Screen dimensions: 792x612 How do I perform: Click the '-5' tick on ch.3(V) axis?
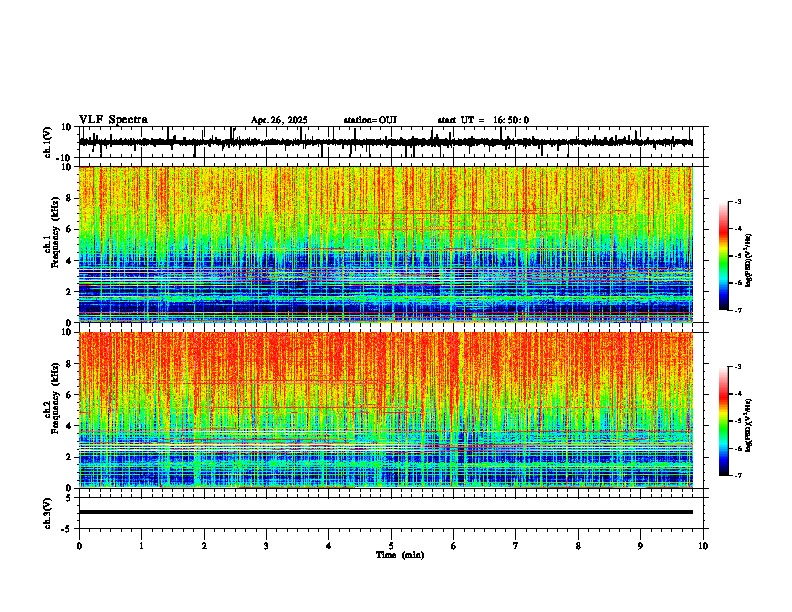point(67,529)
